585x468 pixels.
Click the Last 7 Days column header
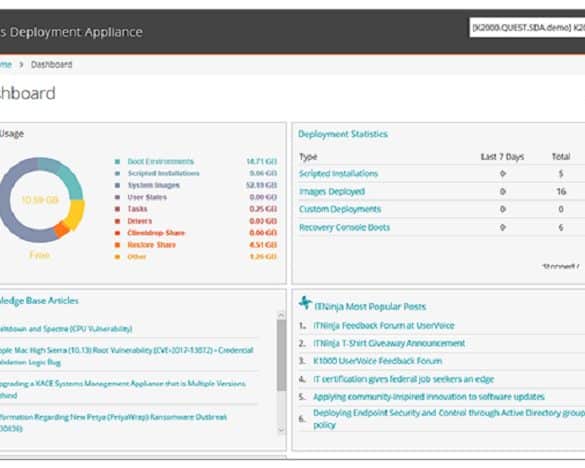pos(503,157)
